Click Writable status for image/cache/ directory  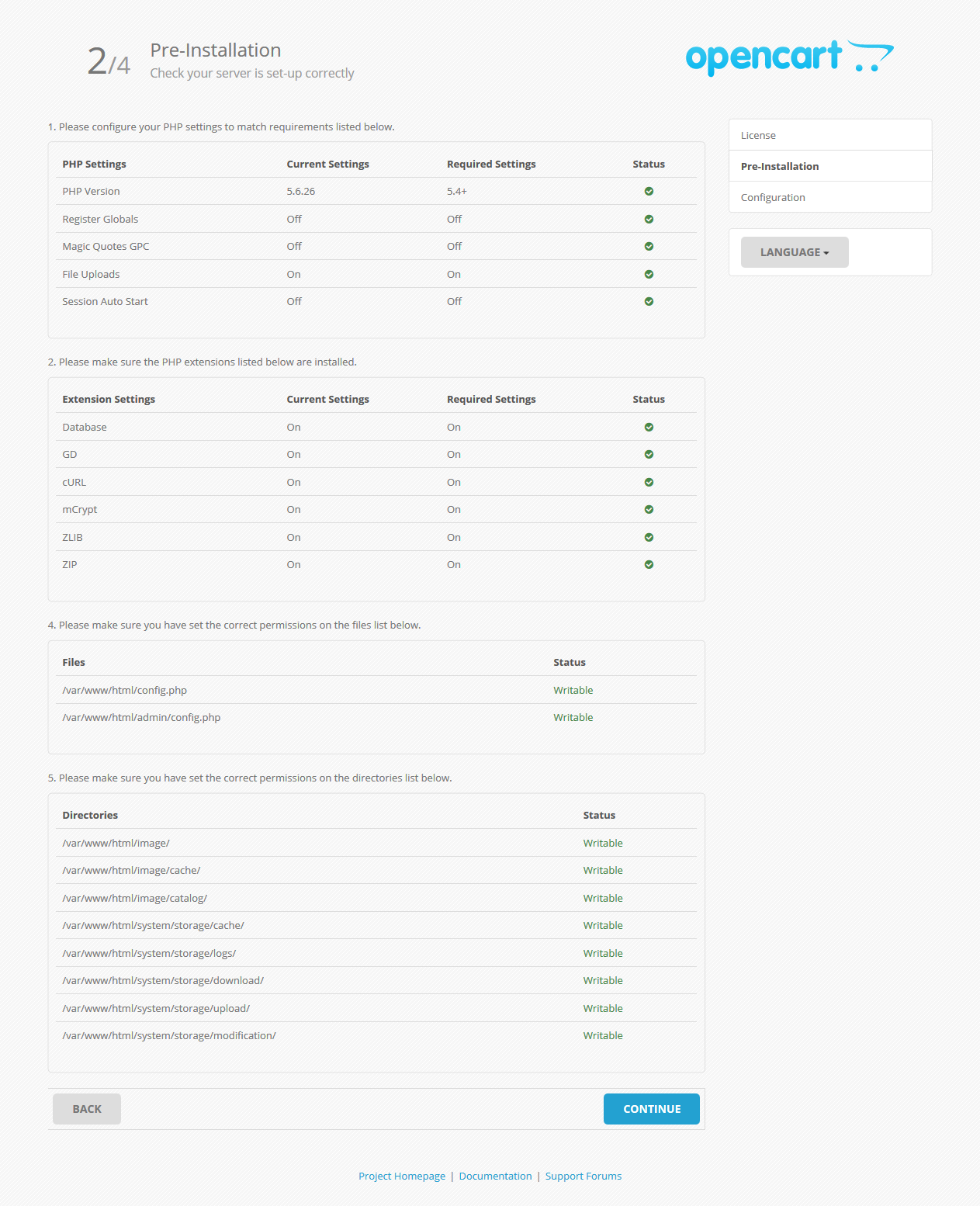(x=603, y=871)
